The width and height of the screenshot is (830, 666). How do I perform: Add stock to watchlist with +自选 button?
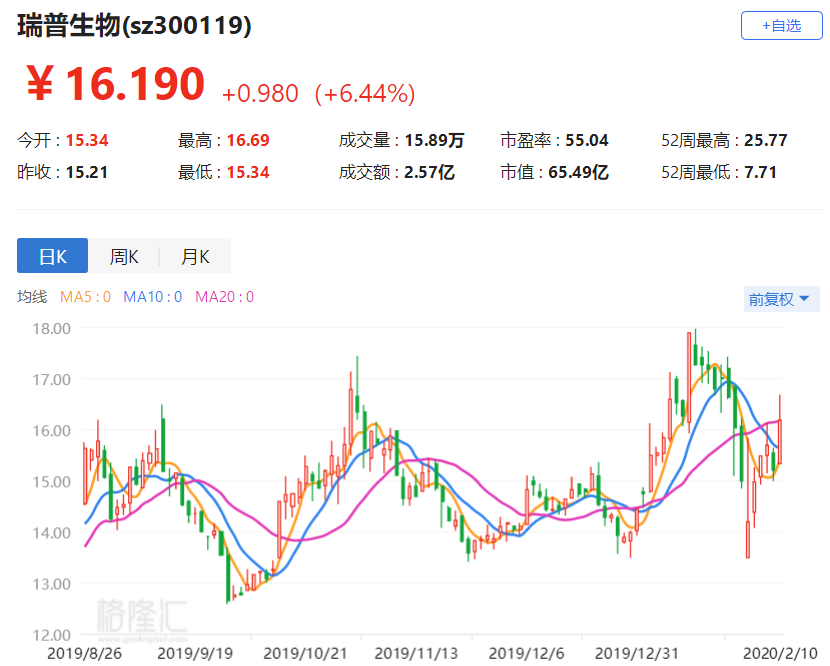coord(781,25)
